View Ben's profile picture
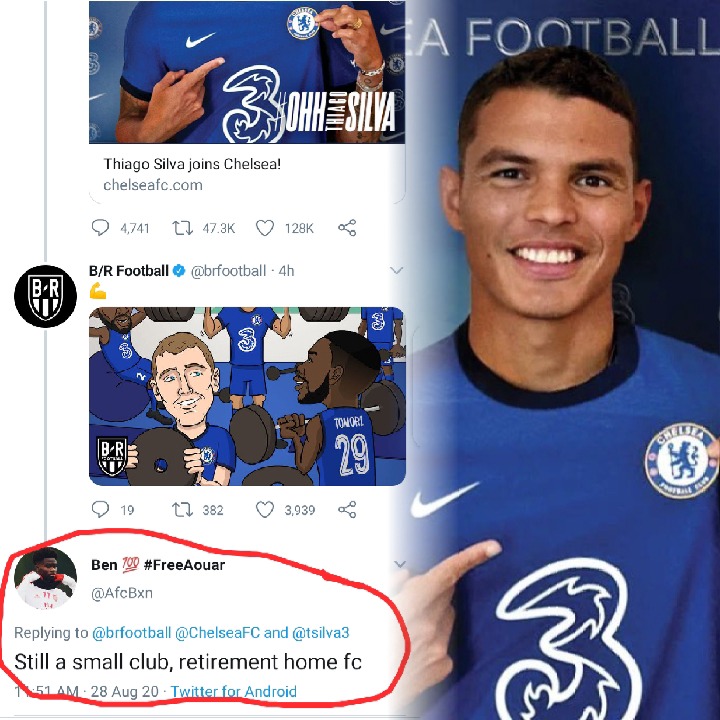720x720 pixels. (x=44, y=579)
